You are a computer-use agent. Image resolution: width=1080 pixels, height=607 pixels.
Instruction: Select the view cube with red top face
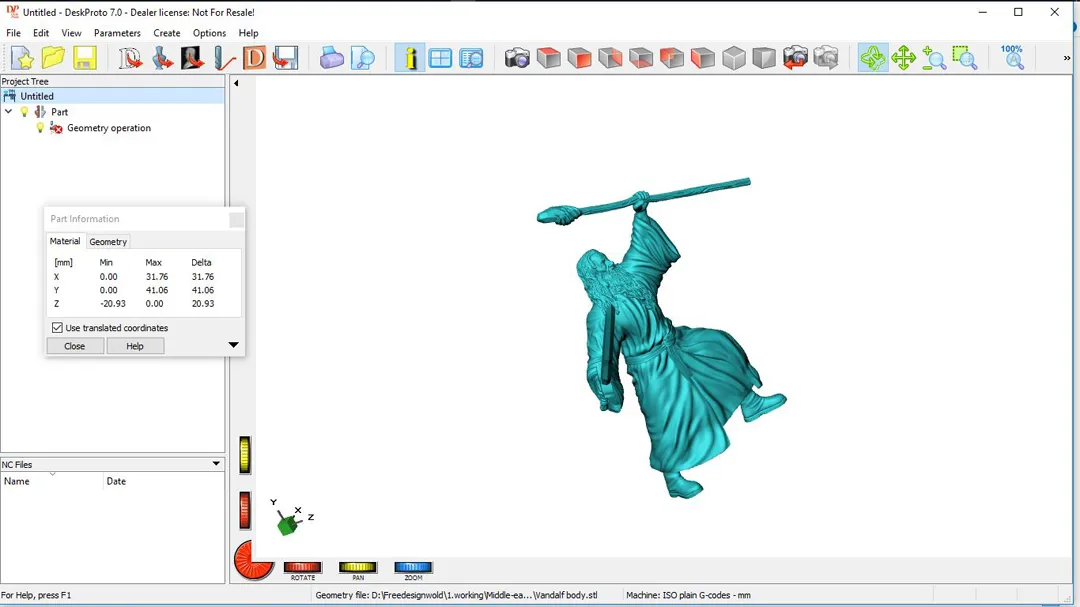coord(548,58)
